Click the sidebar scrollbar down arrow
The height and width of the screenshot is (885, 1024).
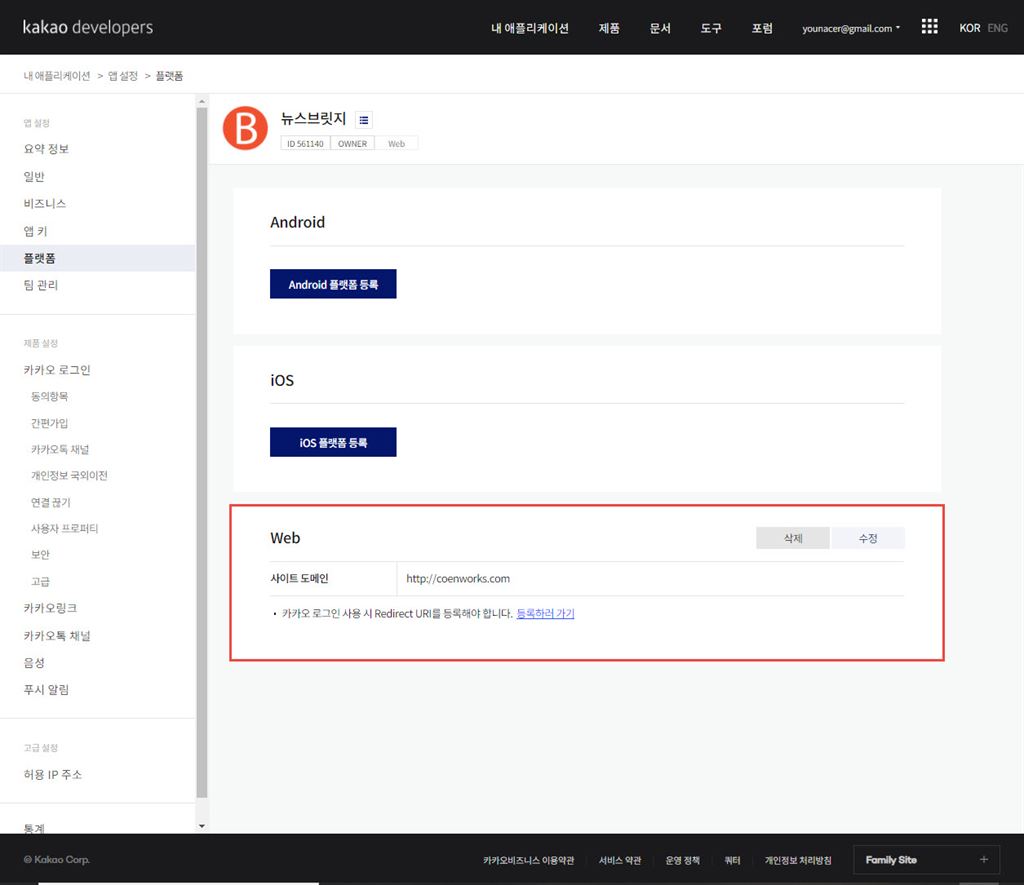tap(202, 826)
